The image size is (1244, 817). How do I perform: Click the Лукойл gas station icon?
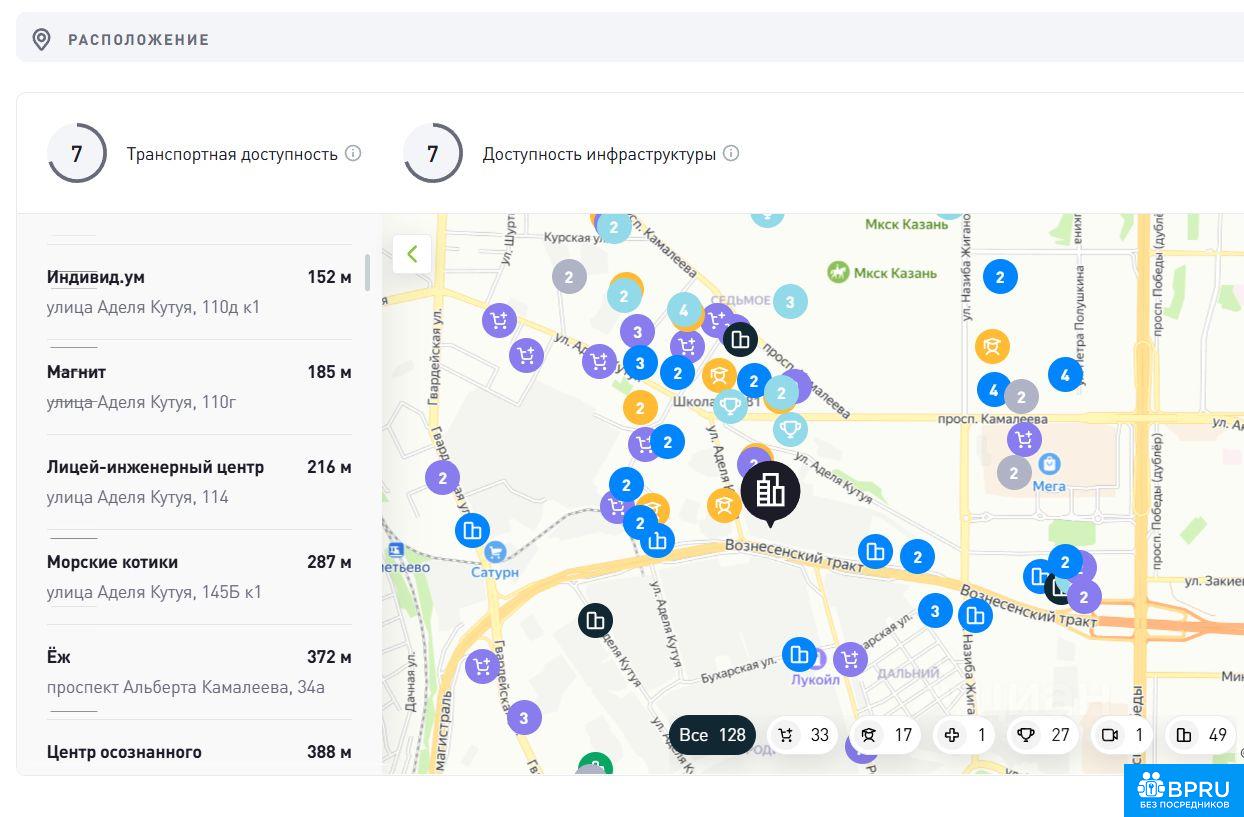click(818, 659)
